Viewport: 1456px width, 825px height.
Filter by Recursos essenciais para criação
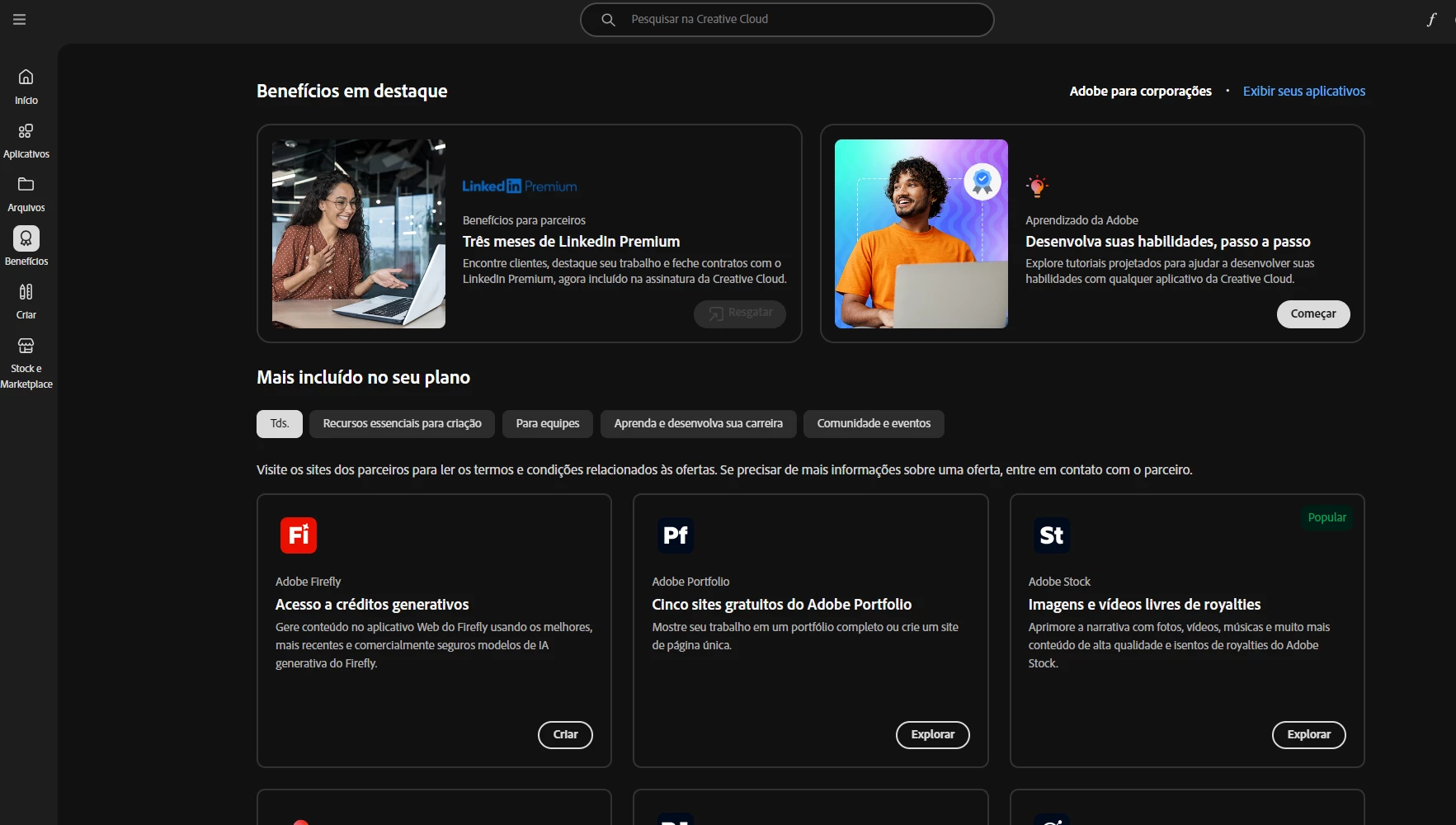[x=402, y=424]
